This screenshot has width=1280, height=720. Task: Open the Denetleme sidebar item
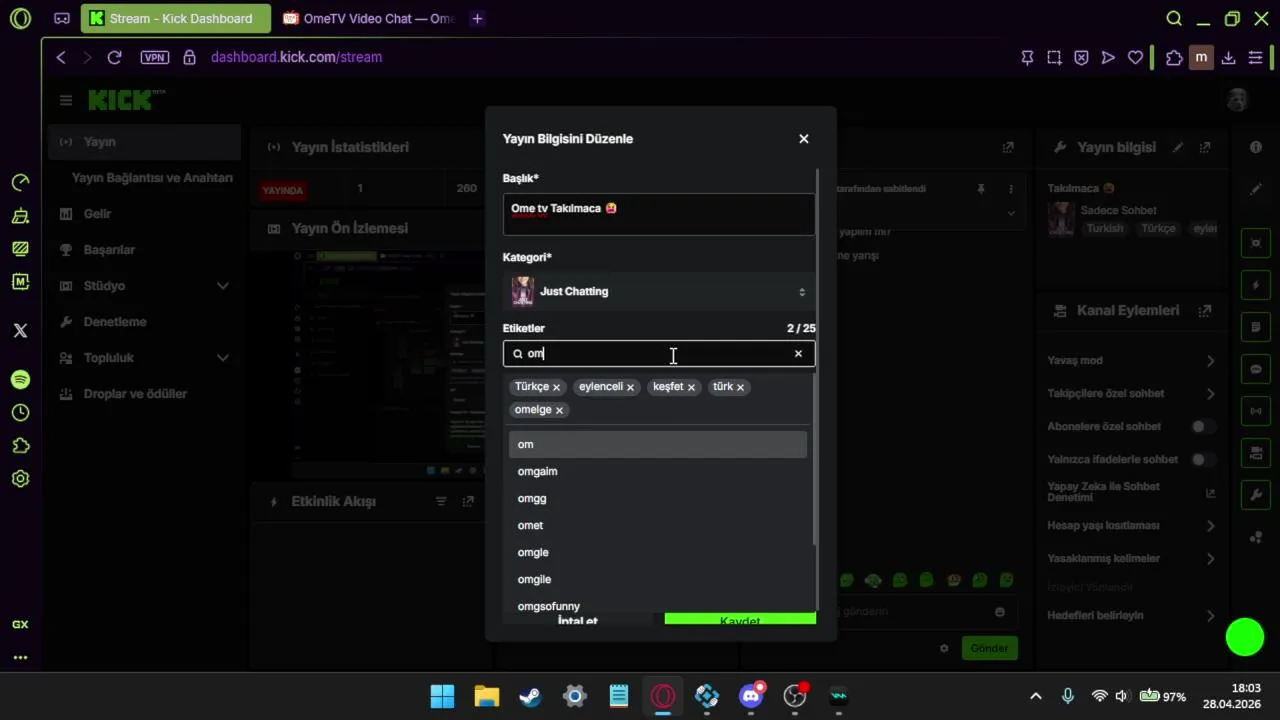[x=144, y=322]
